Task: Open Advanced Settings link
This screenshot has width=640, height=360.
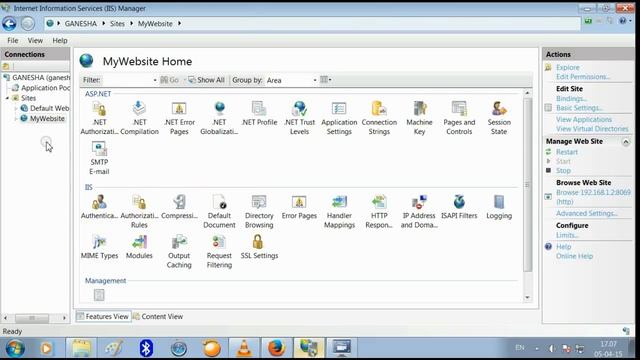Action: pyautogui.click(x=587, y=213)
